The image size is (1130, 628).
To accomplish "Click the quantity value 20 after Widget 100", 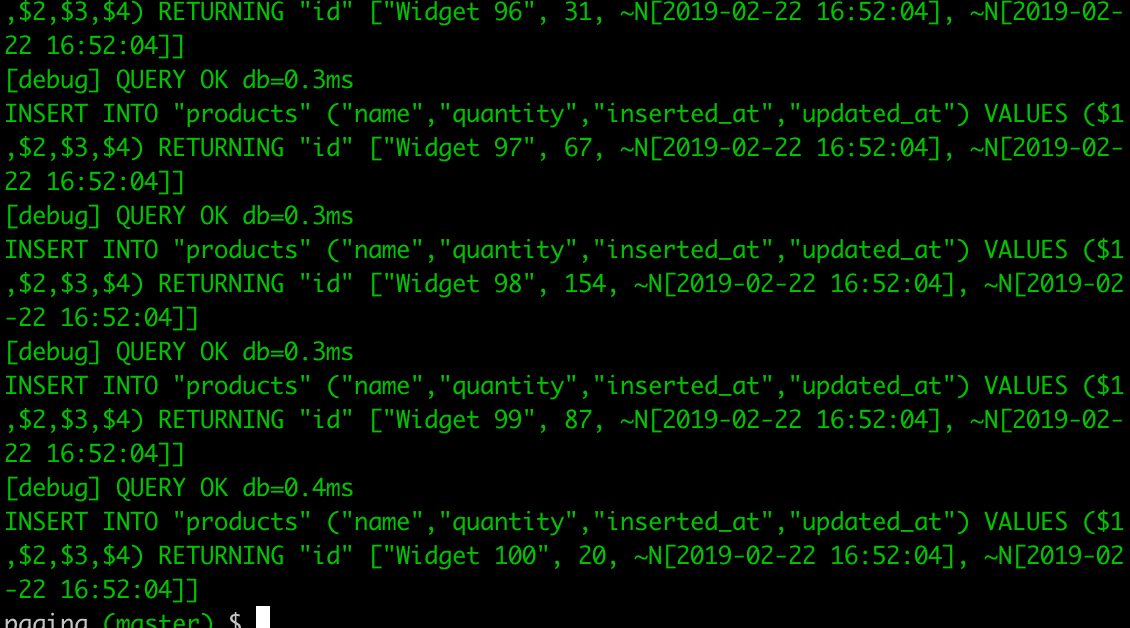I will pos(592,556).
